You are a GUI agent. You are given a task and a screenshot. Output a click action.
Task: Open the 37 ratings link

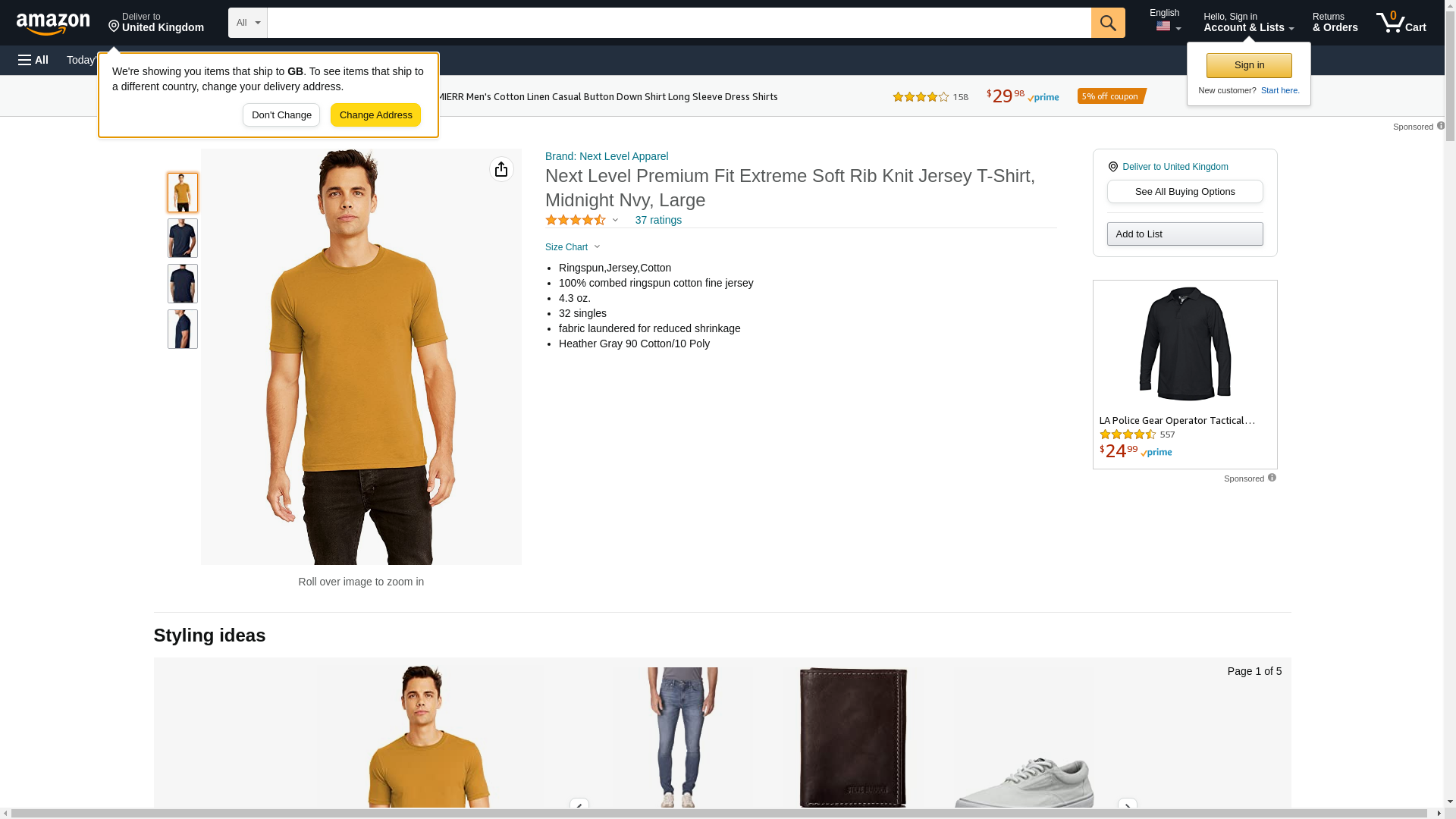click(658, 220)
